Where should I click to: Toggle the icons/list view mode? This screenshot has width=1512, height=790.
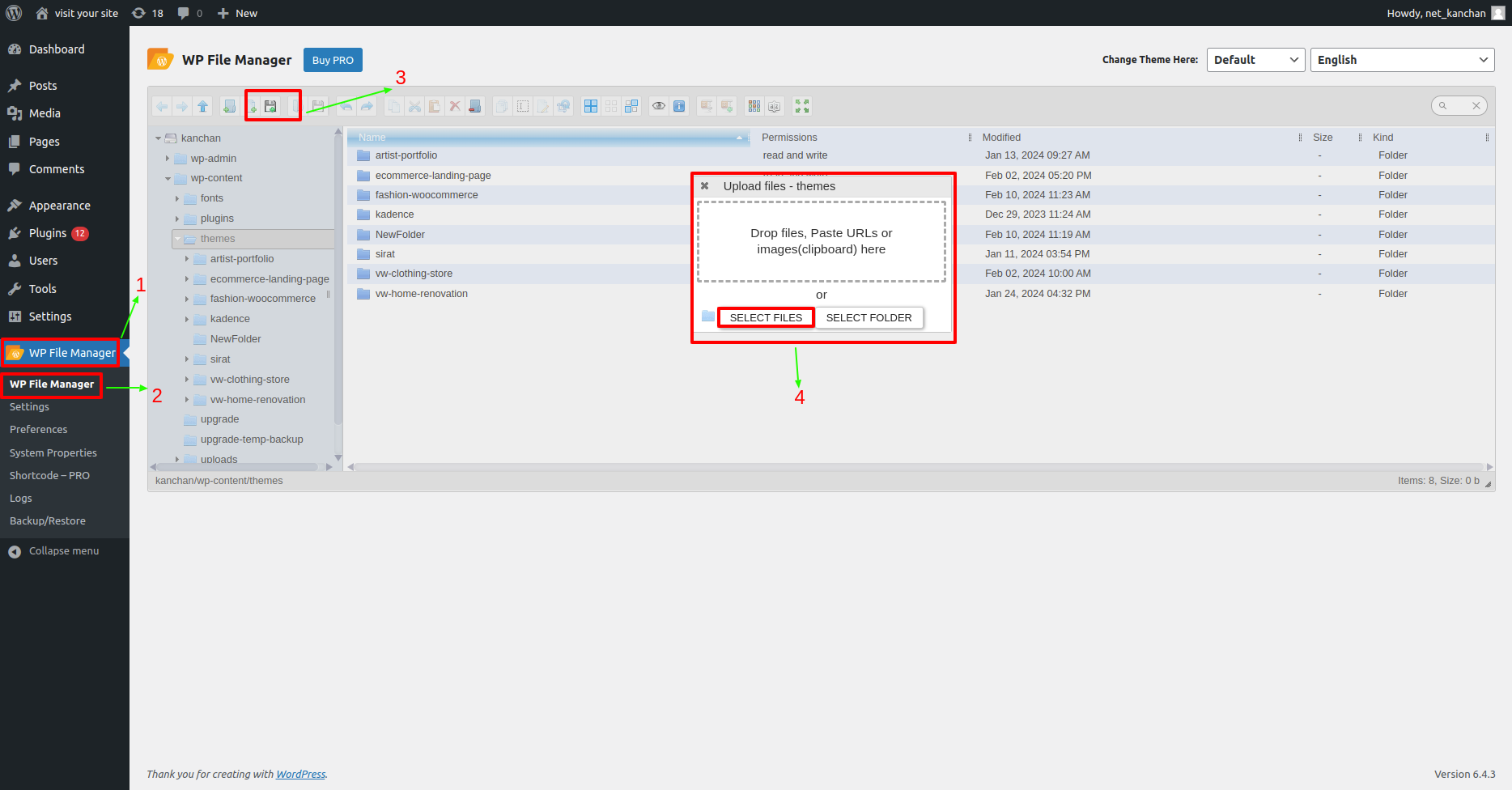pos(754,106)
